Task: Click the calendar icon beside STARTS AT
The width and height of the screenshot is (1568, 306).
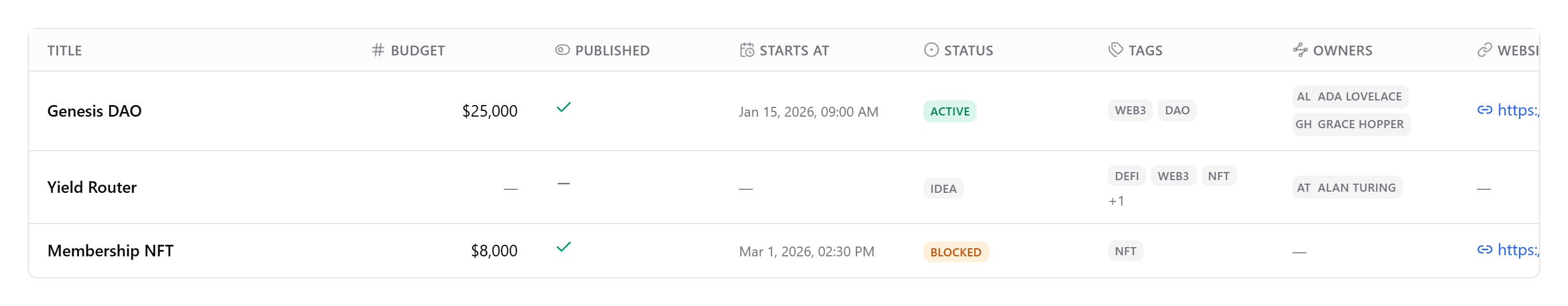Action: click(747, 50)
